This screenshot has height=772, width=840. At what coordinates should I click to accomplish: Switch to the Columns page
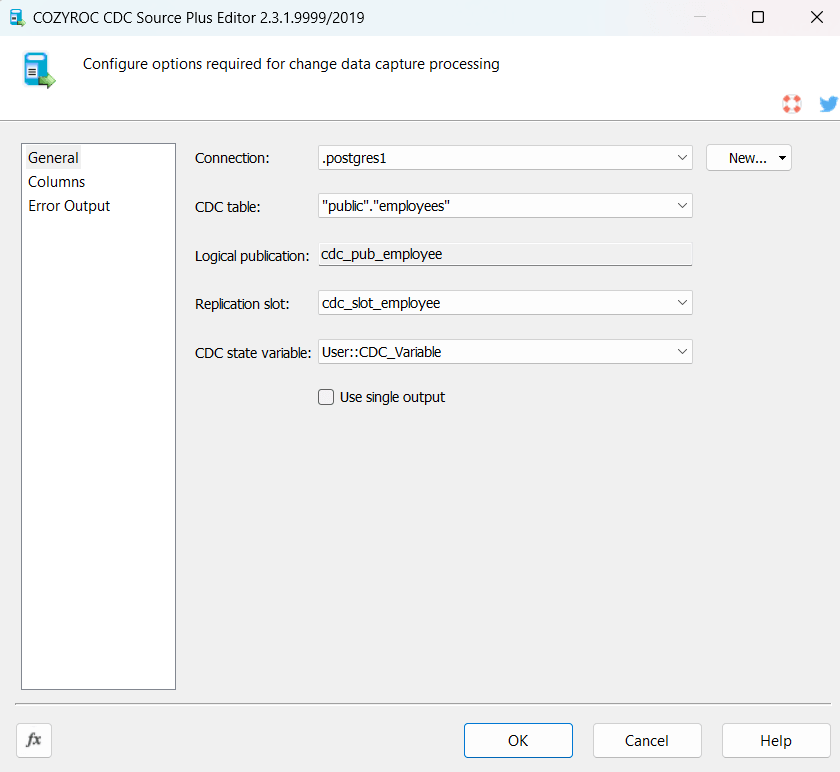pyautogui.click(x=56, y=182)
